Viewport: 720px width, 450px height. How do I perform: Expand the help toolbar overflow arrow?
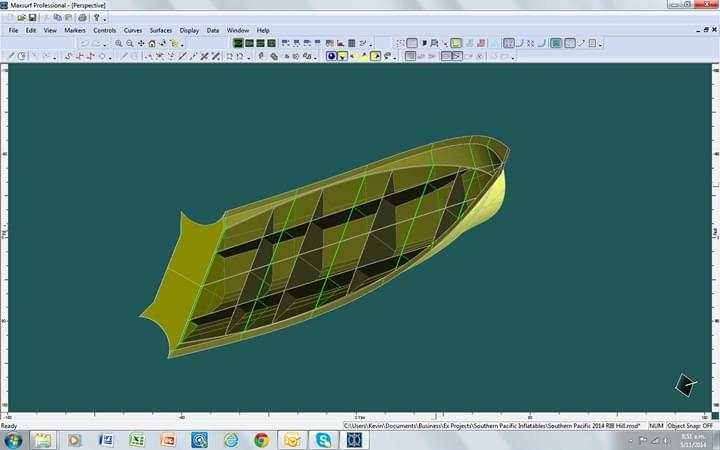(x=105, y=19)
